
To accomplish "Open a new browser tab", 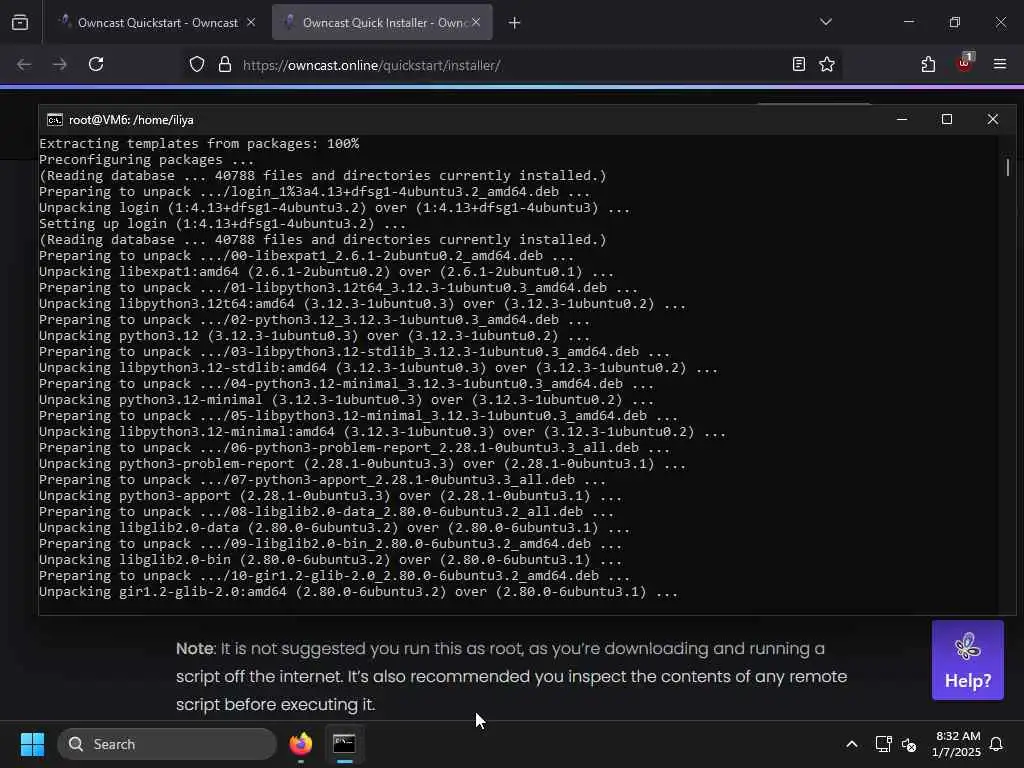I will [x=515, y=23].
